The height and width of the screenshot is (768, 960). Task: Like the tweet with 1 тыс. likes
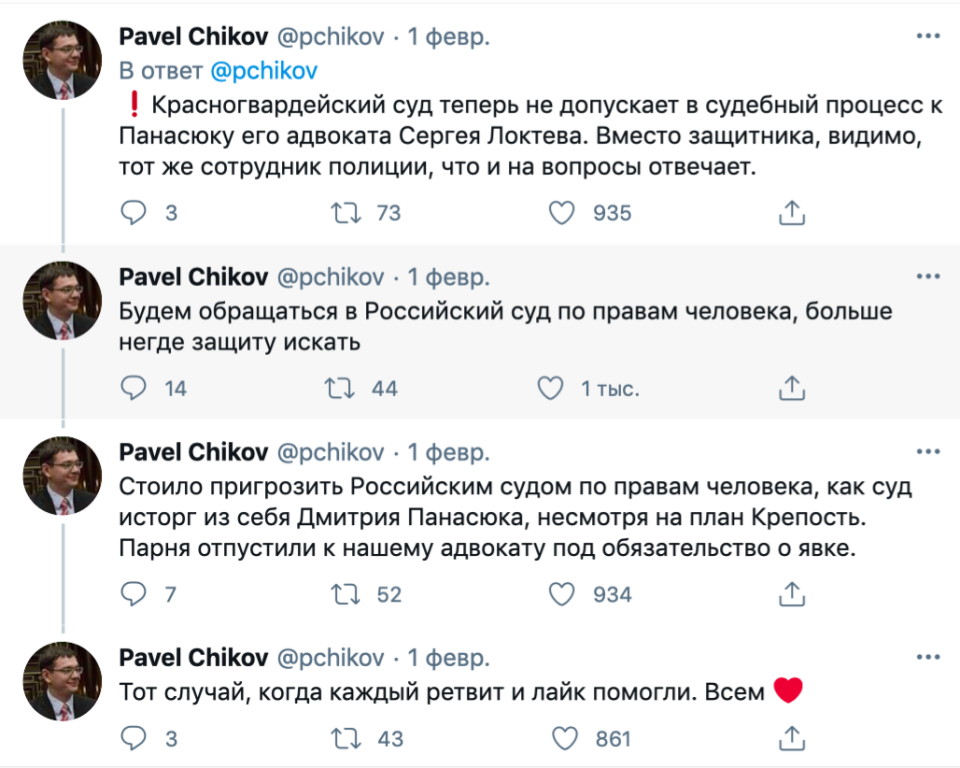point(551,388)
